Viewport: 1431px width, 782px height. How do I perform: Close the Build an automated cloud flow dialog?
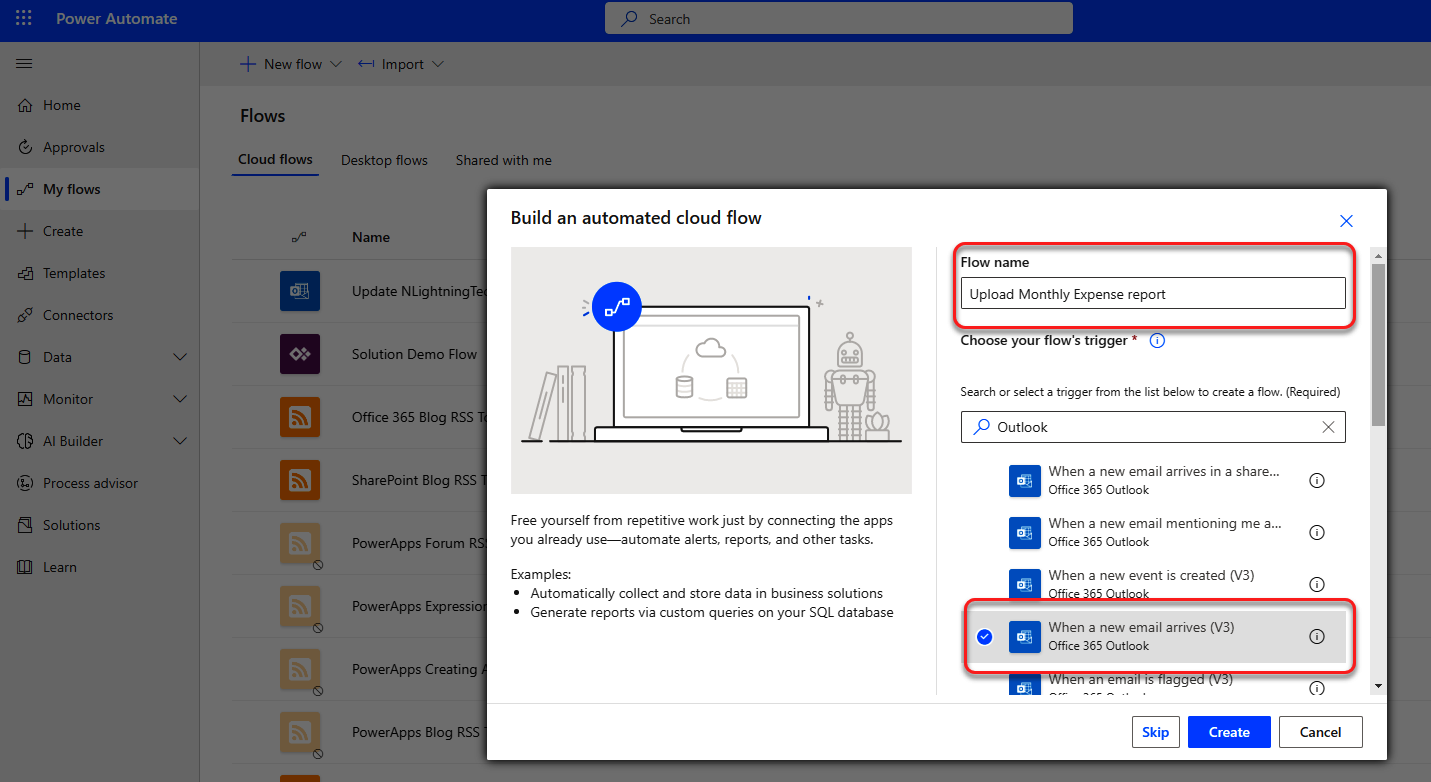(1346, 221)
